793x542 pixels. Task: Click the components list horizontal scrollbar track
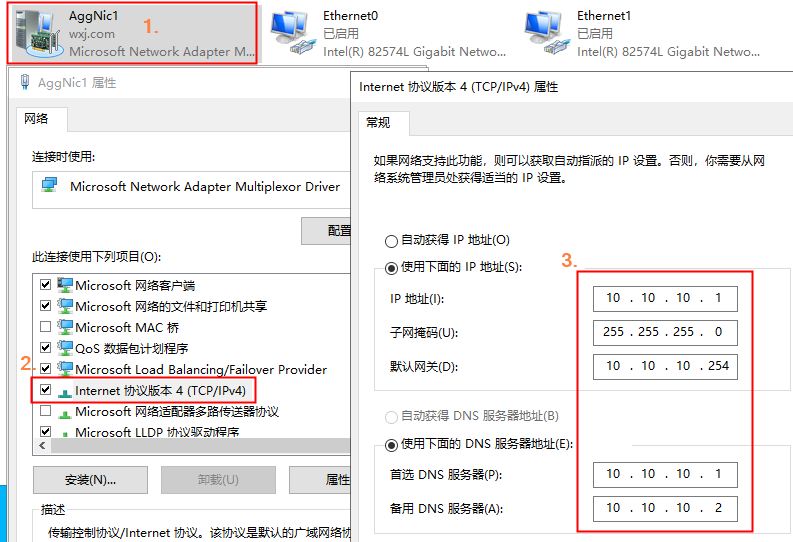pos(201,445)
